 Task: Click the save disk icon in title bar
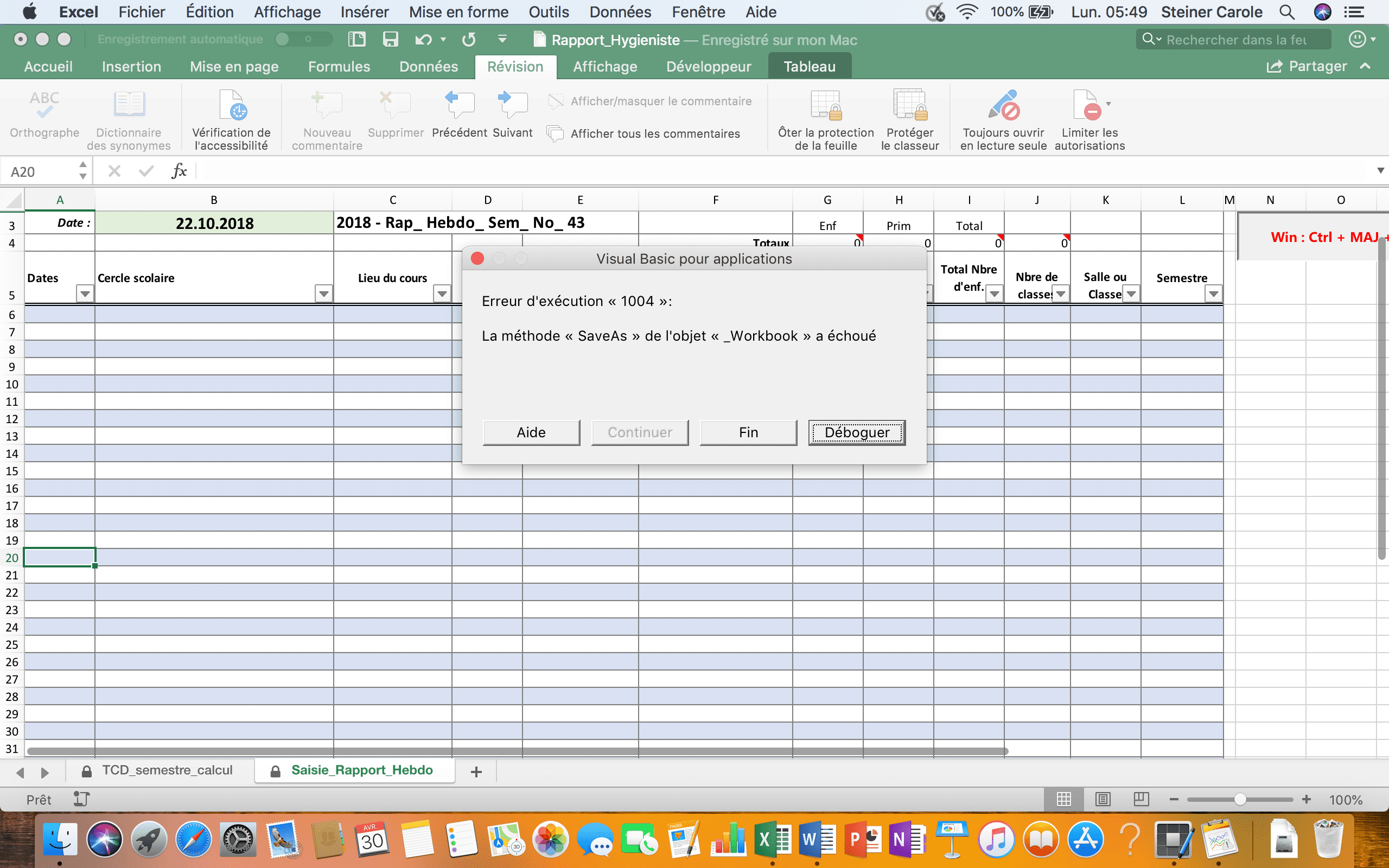[x=390, y=39]
